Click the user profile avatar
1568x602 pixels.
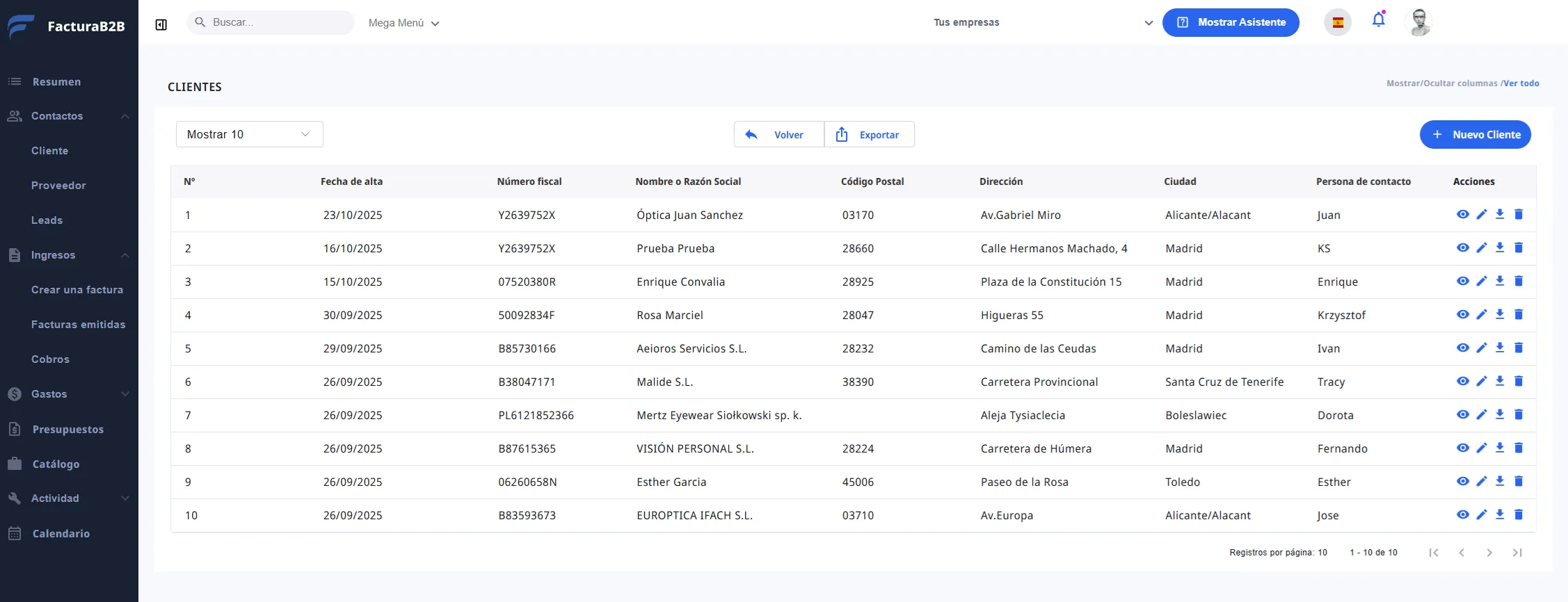(x=1418, y=22)
